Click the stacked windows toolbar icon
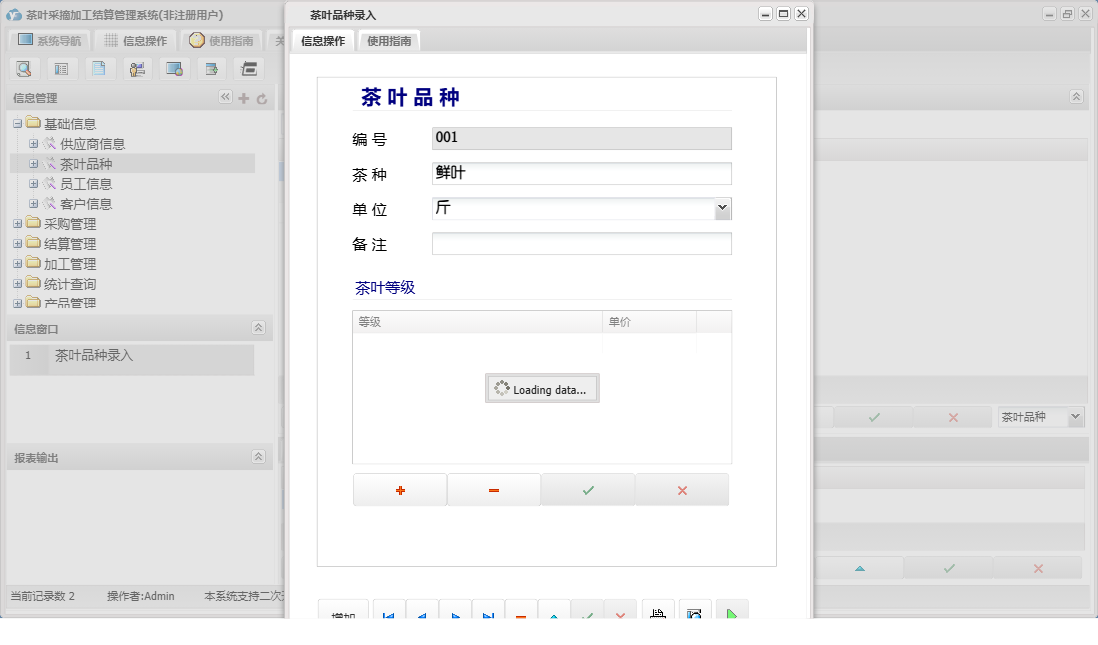Image resolution: width=1098 pixels, height=645 pixels. coord(249,69)
